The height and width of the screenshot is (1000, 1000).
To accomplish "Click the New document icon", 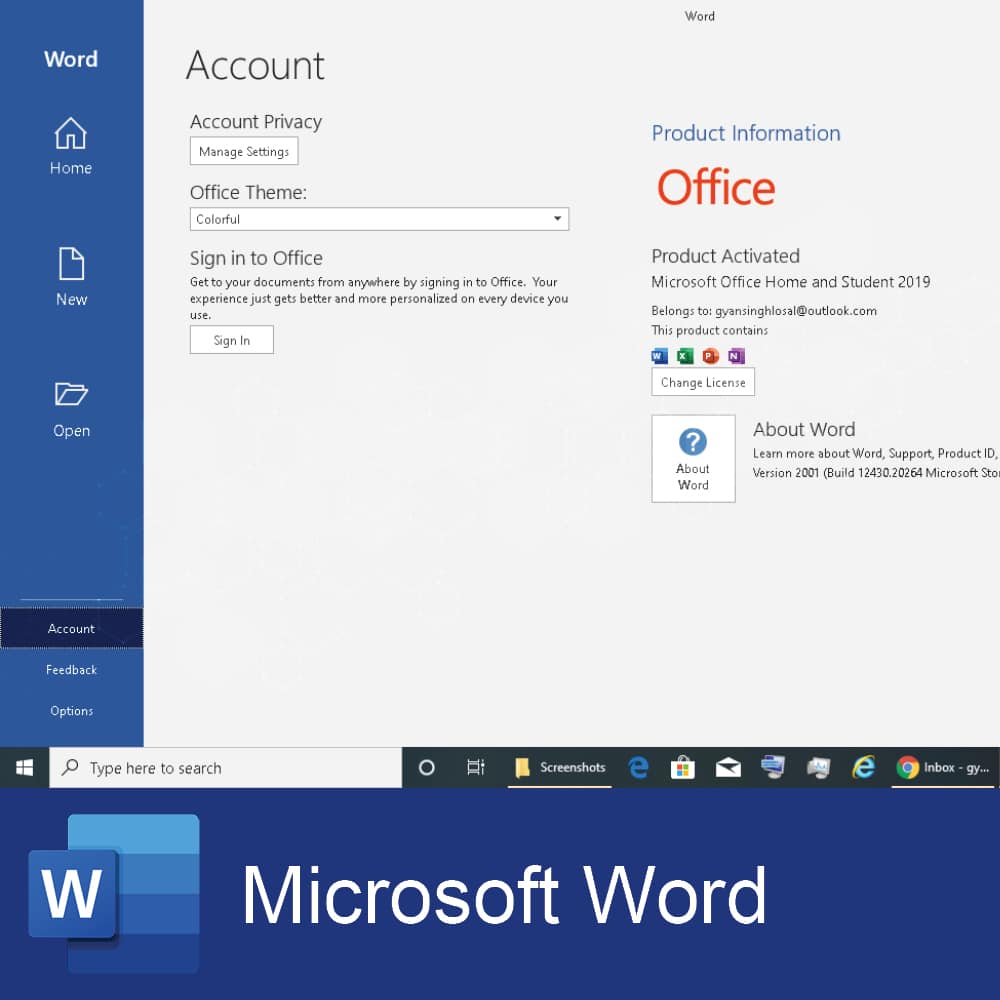I will click(x=71, y=263).
